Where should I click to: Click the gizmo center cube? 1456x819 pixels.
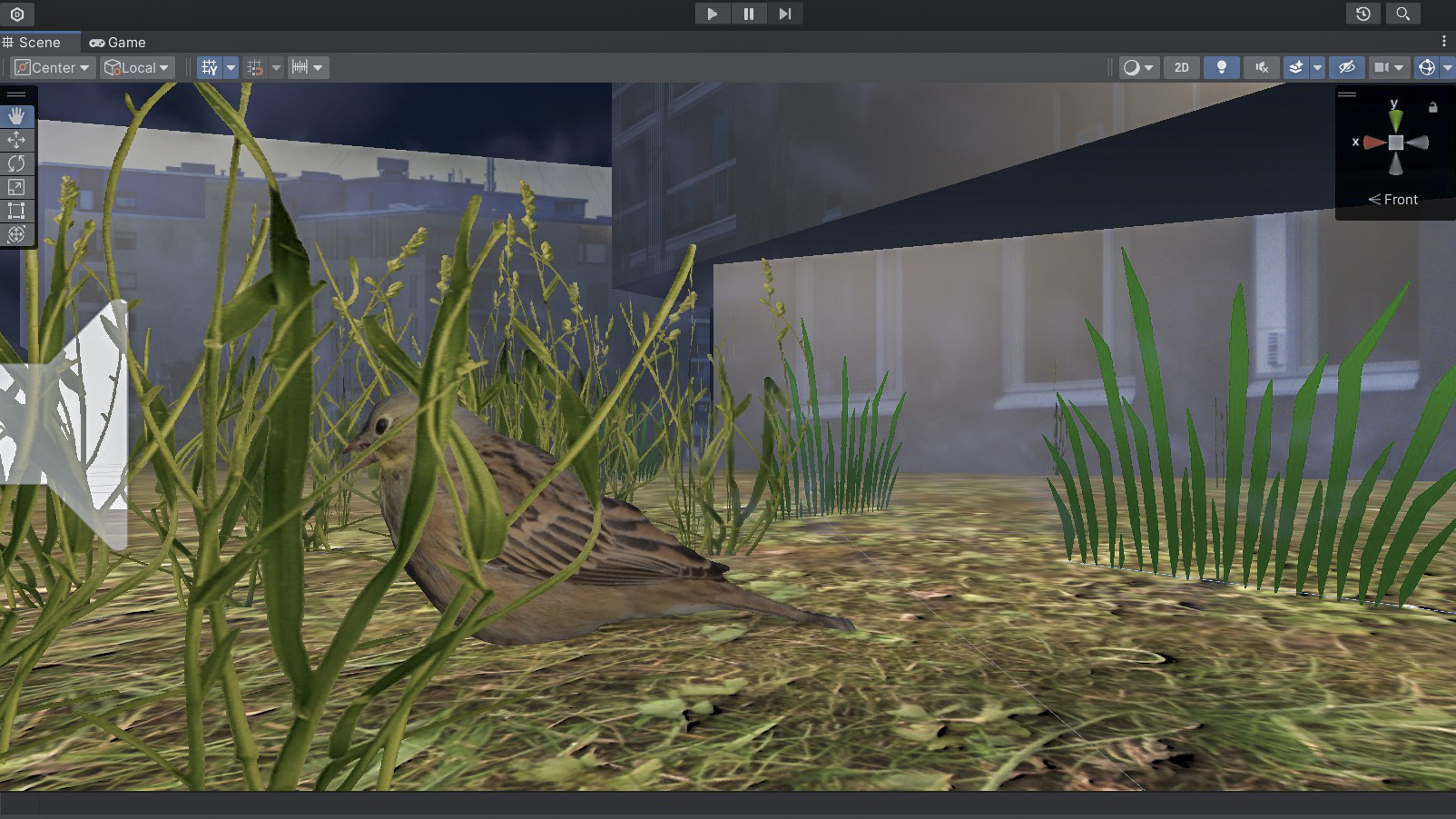[1396, 143]
